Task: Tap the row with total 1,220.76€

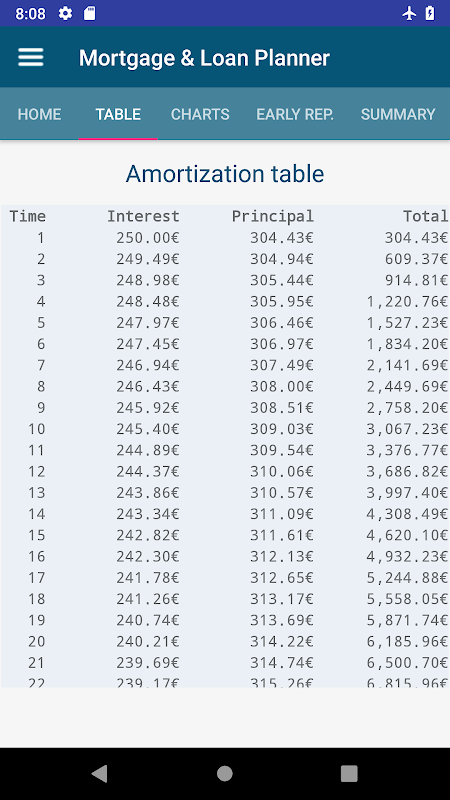Action: (225, 302)
